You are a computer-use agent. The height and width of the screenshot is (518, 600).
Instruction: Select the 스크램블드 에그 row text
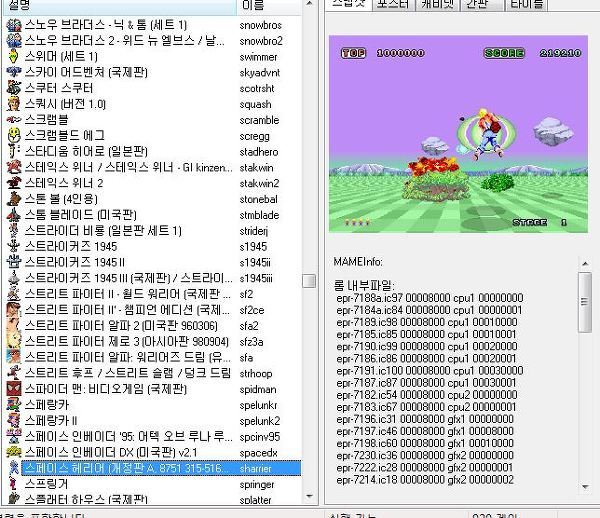pyautogui.click(x=64, y=135)
